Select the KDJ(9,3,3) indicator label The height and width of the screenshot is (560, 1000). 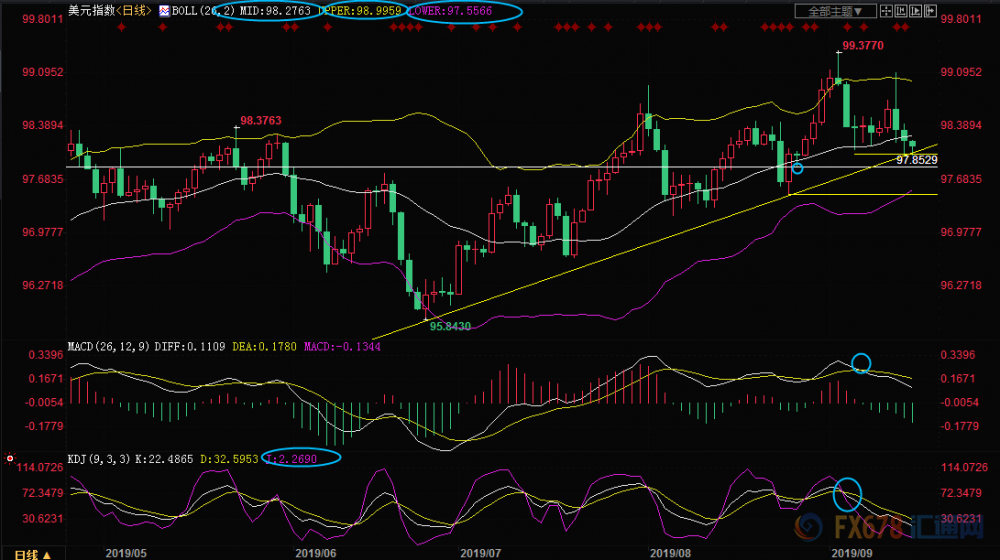tap(99, 459)
